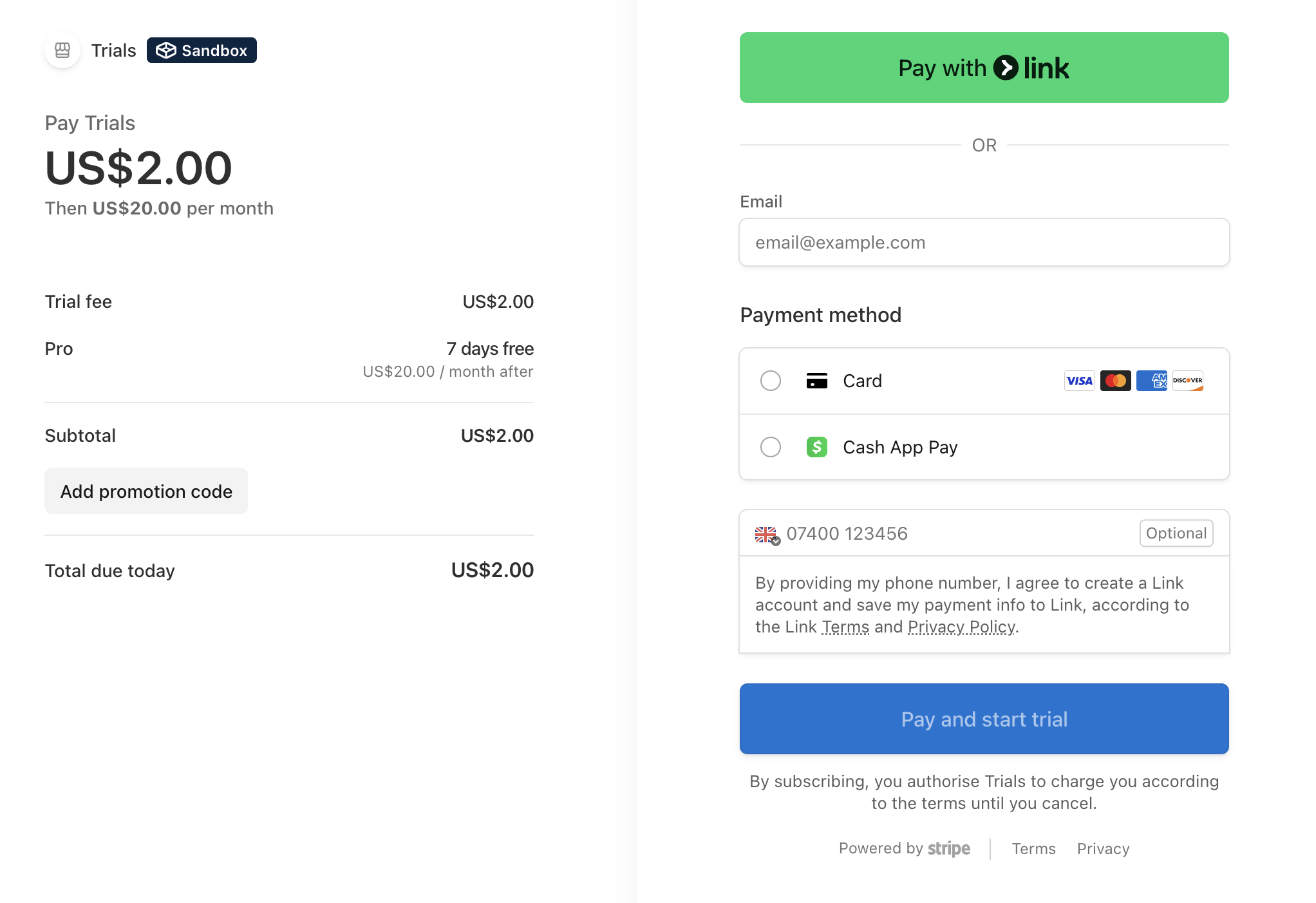Open the footer Terms link

(1033, 849)
